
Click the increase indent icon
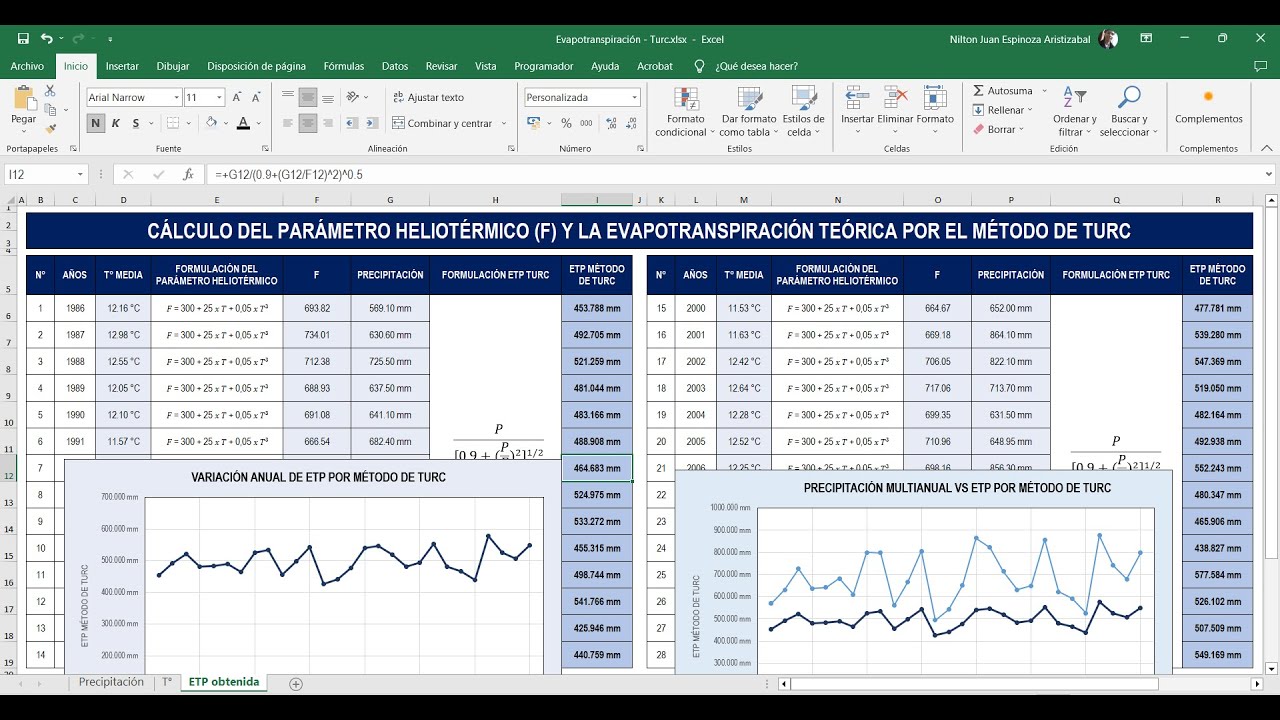click(373, 123)
